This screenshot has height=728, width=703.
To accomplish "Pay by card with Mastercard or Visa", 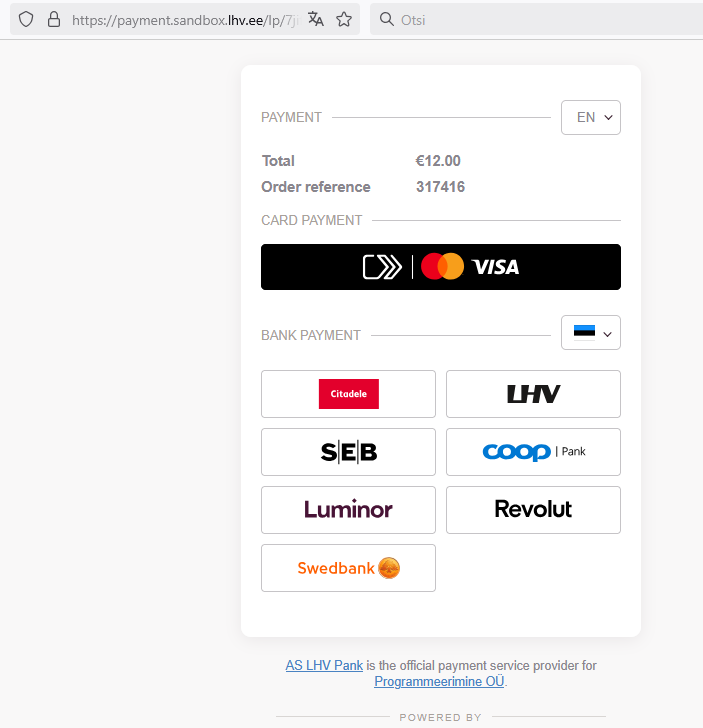I will pos(440,267).
